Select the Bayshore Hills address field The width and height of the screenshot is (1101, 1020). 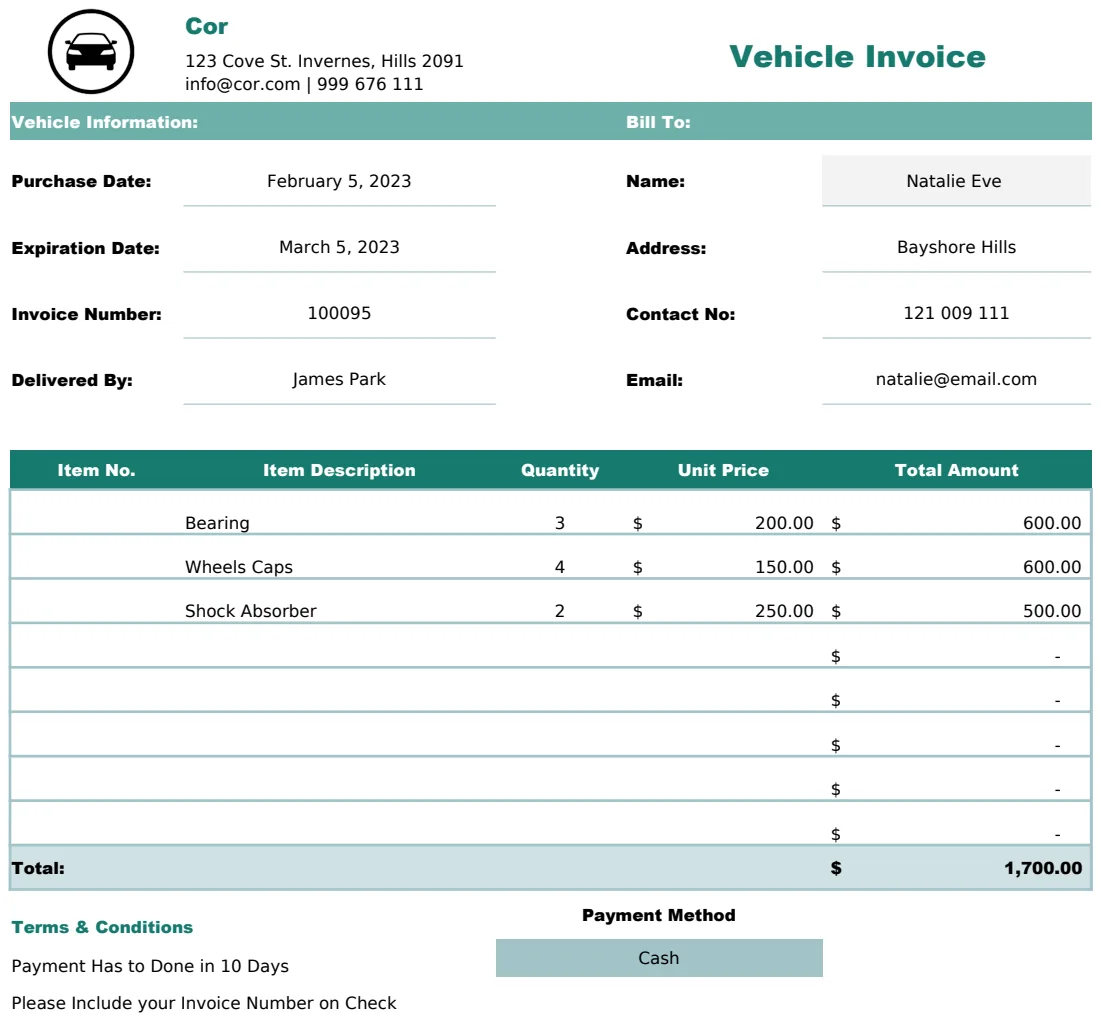[x=956, y=247]
